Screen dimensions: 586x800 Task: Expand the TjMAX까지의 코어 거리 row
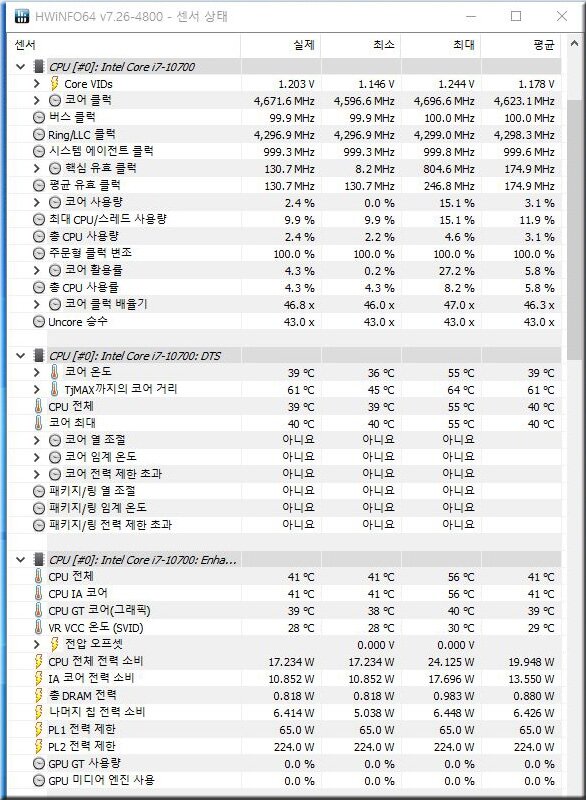point(36,389)
